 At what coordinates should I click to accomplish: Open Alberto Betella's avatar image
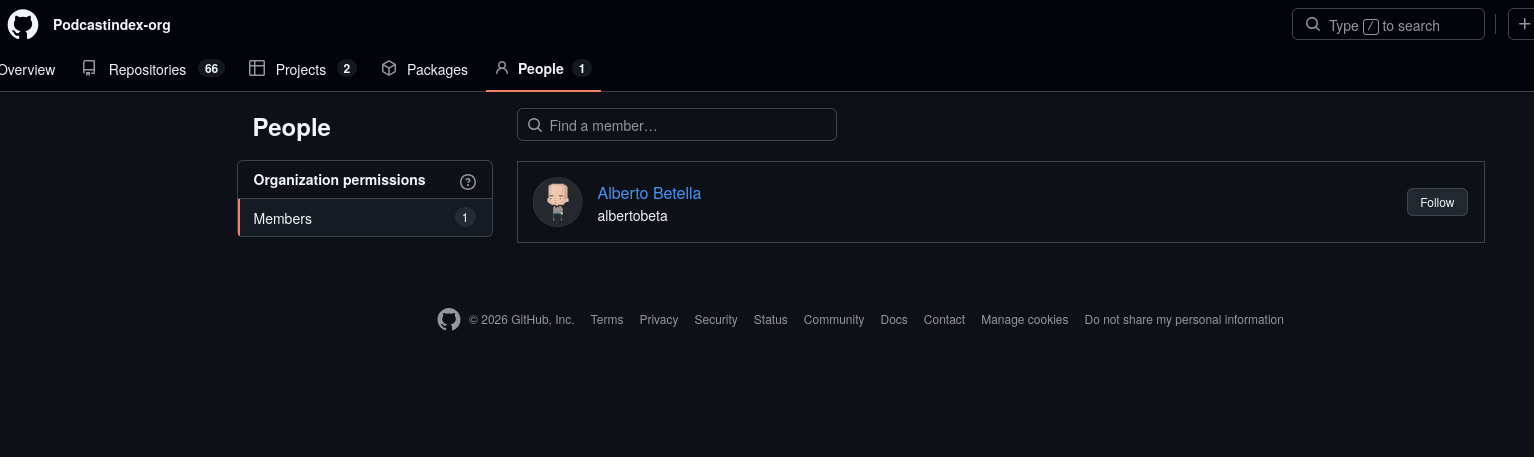tap(558, 202)
